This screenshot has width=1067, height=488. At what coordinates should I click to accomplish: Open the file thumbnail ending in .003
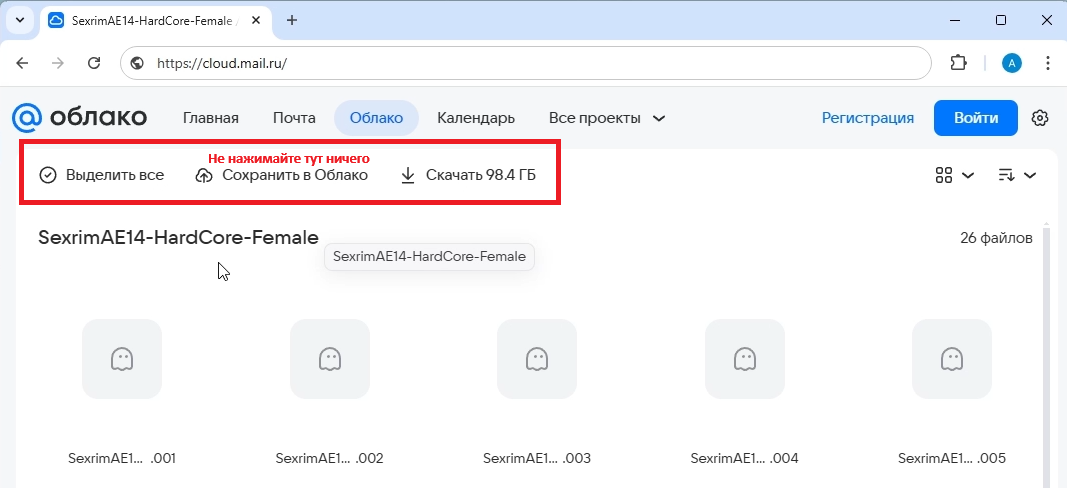537,359
